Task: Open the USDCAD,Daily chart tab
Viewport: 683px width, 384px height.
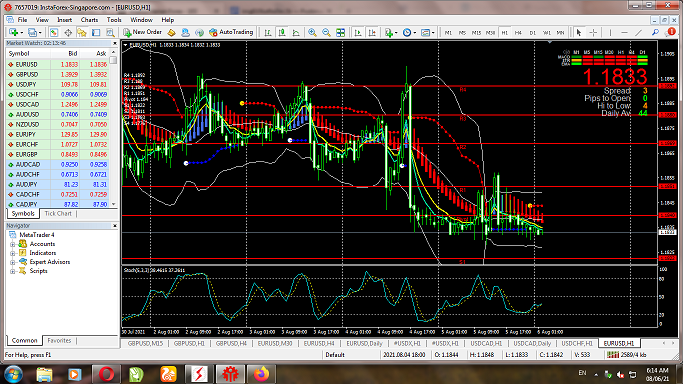Action: (x=532, y=343)
